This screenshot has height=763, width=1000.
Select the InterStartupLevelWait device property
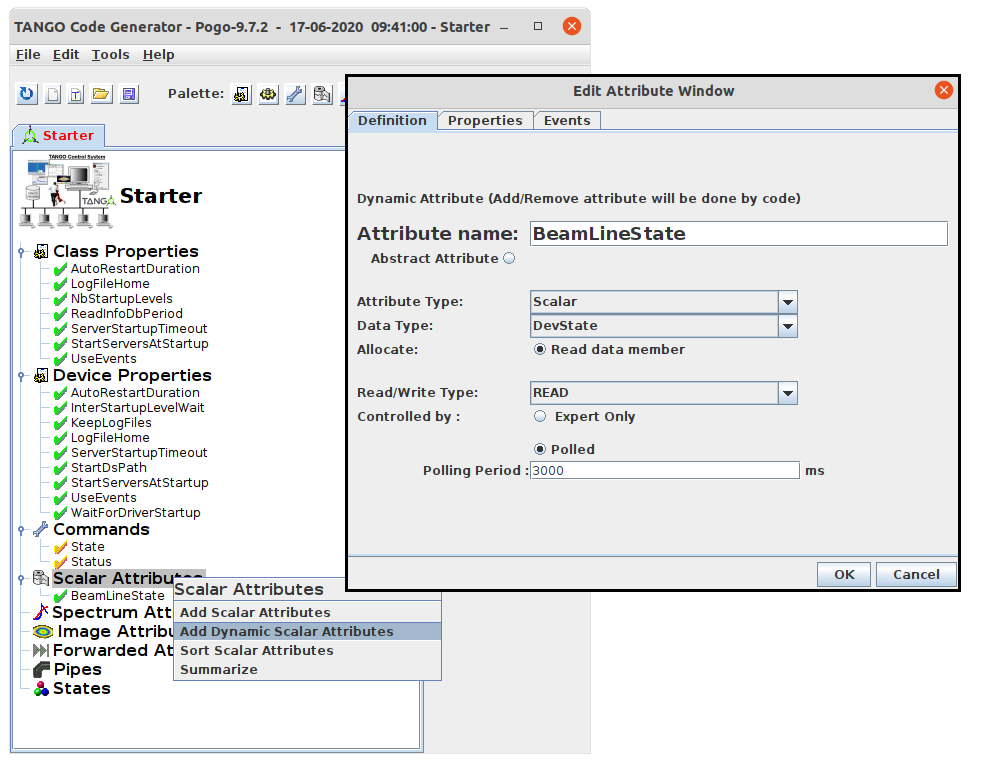pyautogui.click(x=138, y=408)
